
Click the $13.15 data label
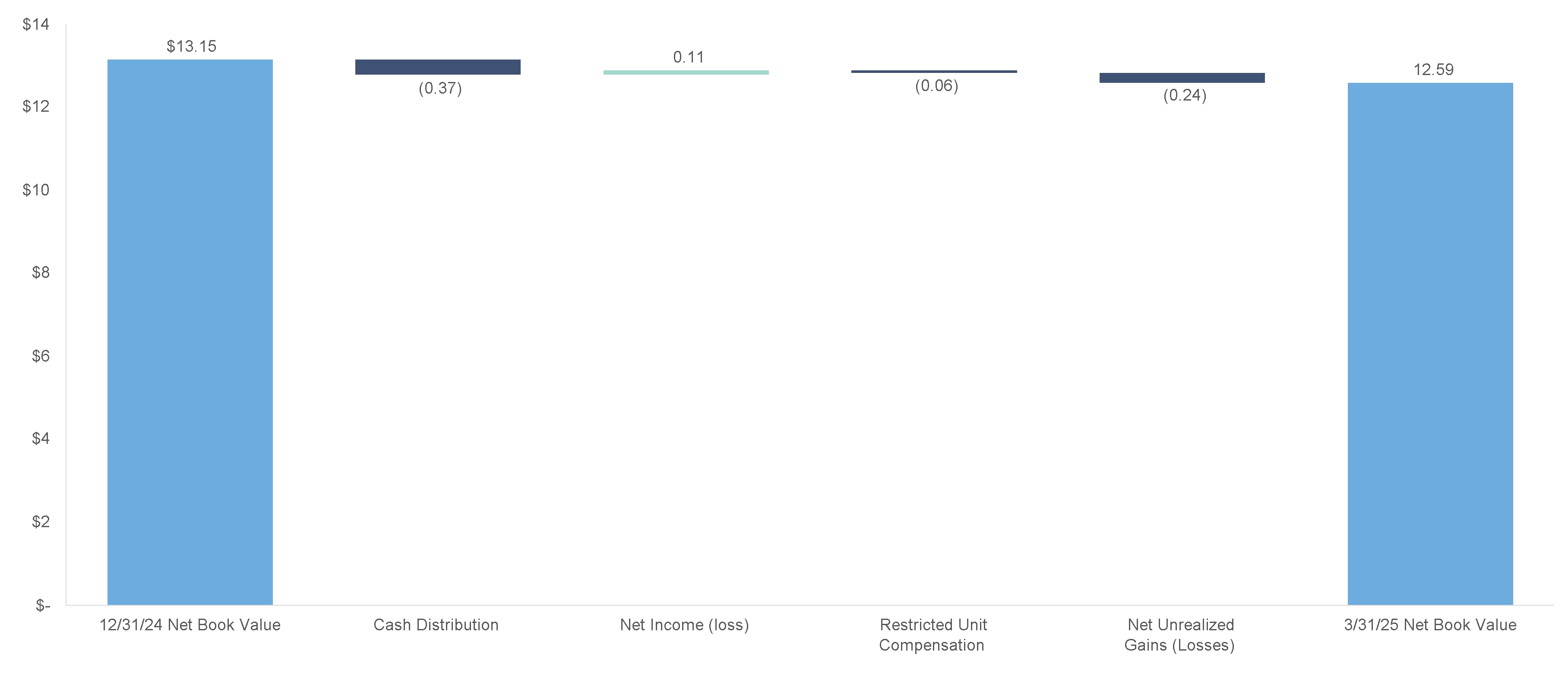(191, 46)
